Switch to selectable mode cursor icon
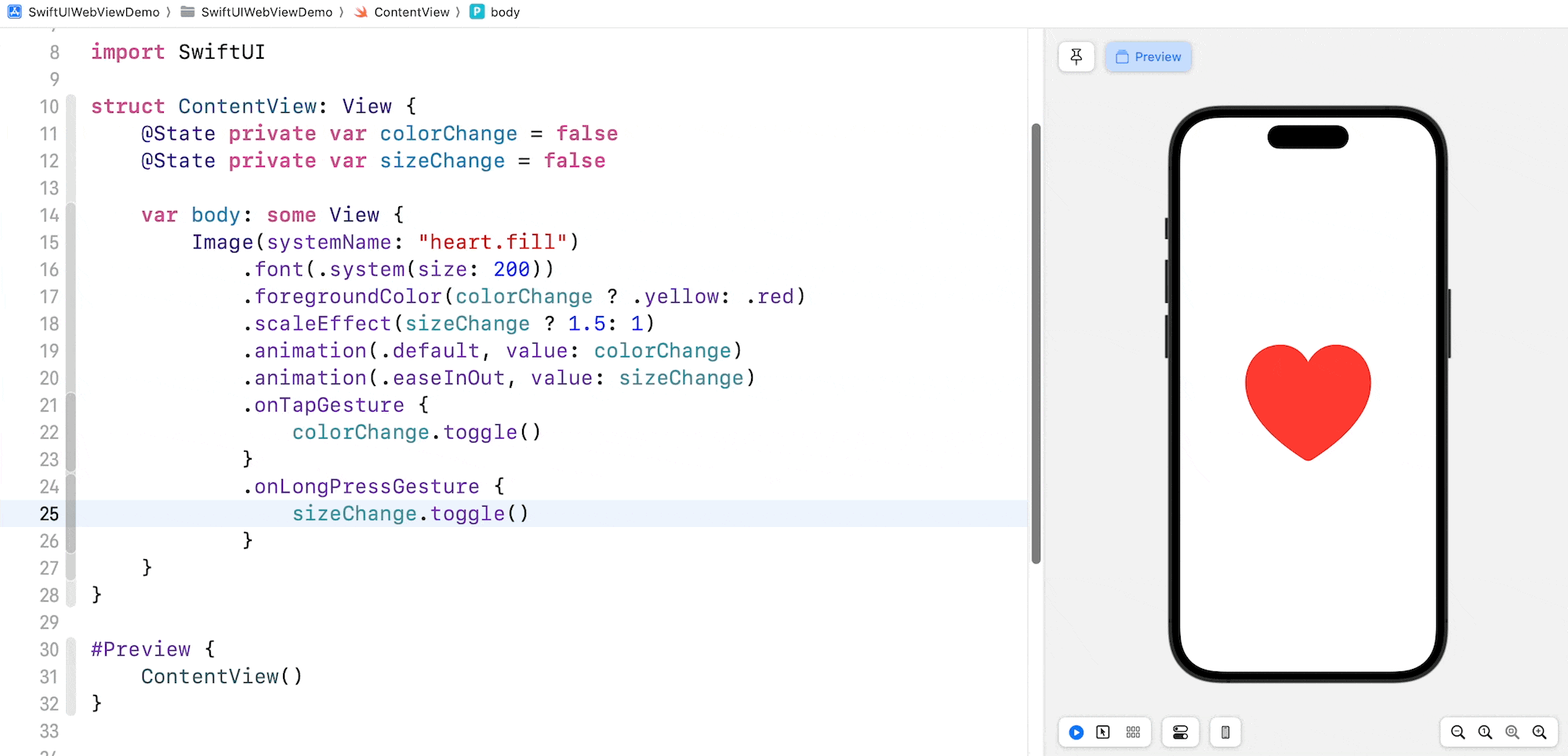1568x756 pixels. pos(1103,732)
